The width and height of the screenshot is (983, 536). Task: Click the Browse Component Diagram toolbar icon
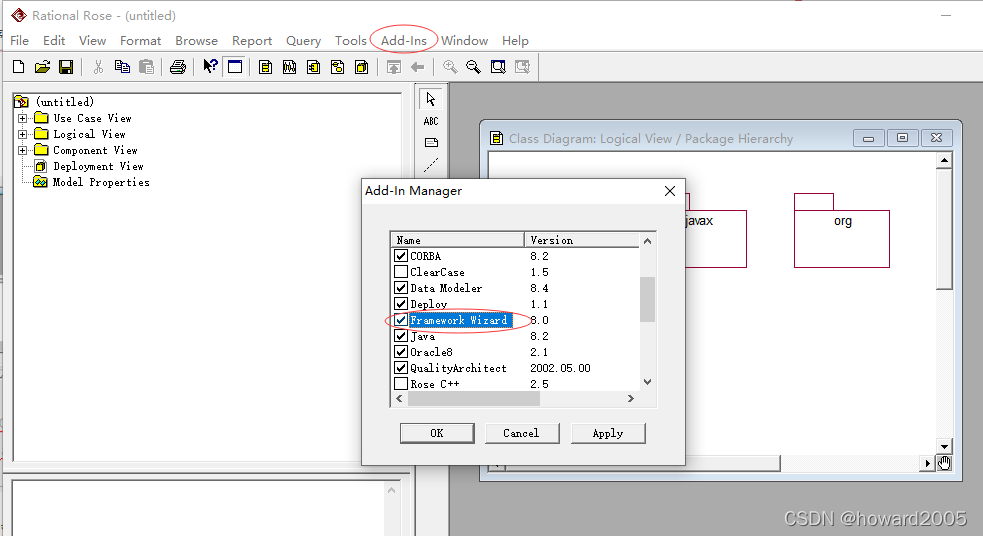[x=313, y=66]
